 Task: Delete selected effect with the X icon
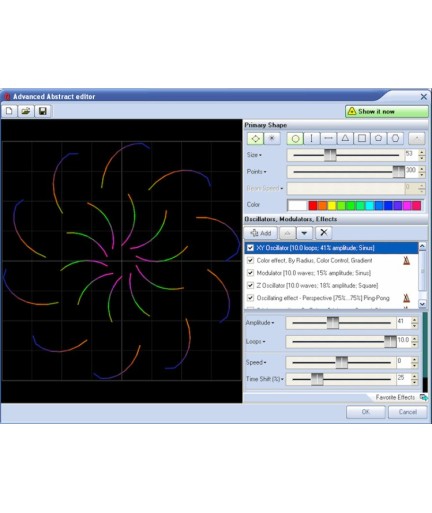click(324, 233)
